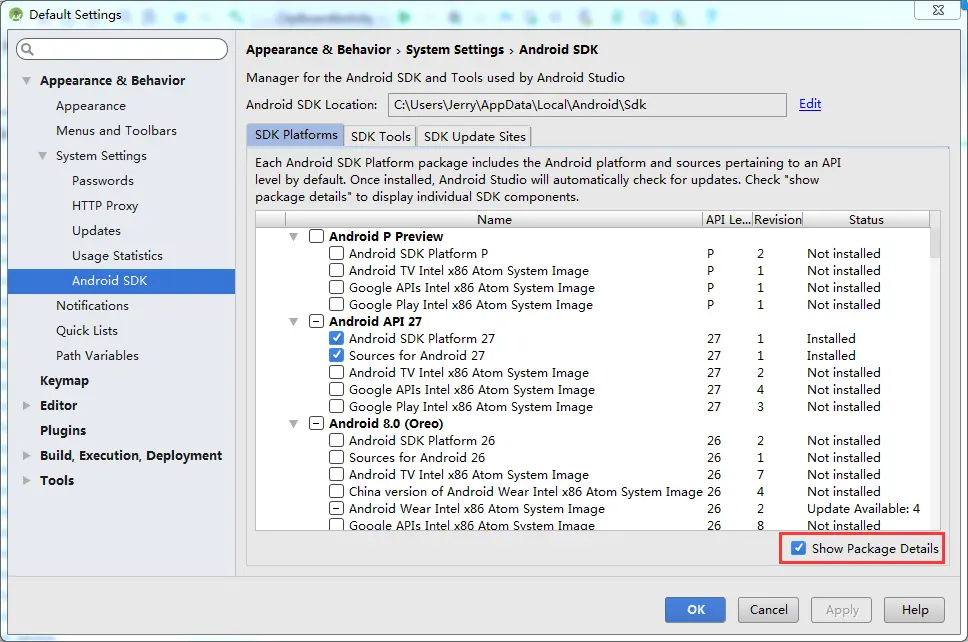The height and width of the screenshot is (642, 968).
Task: Open HTTP Proxy settings
Action: tap(105, 206)
